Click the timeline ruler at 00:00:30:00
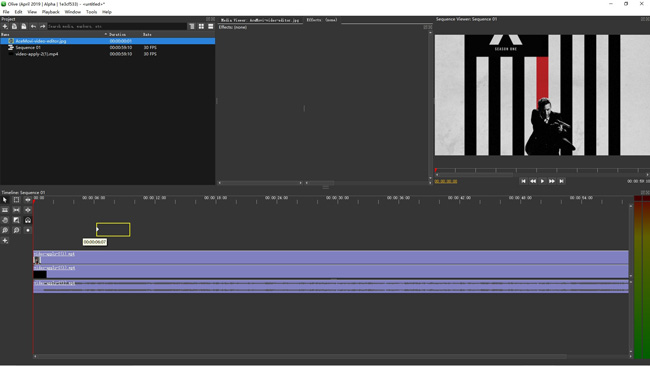Viewport: 650px width, 366px height. pos(337,198)
